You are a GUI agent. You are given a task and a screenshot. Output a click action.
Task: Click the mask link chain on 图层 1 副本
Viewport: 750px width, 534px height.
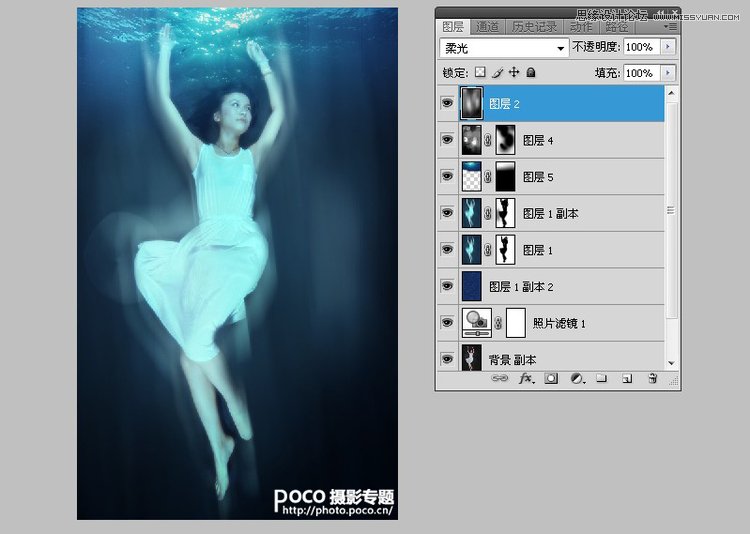[488, 213]
